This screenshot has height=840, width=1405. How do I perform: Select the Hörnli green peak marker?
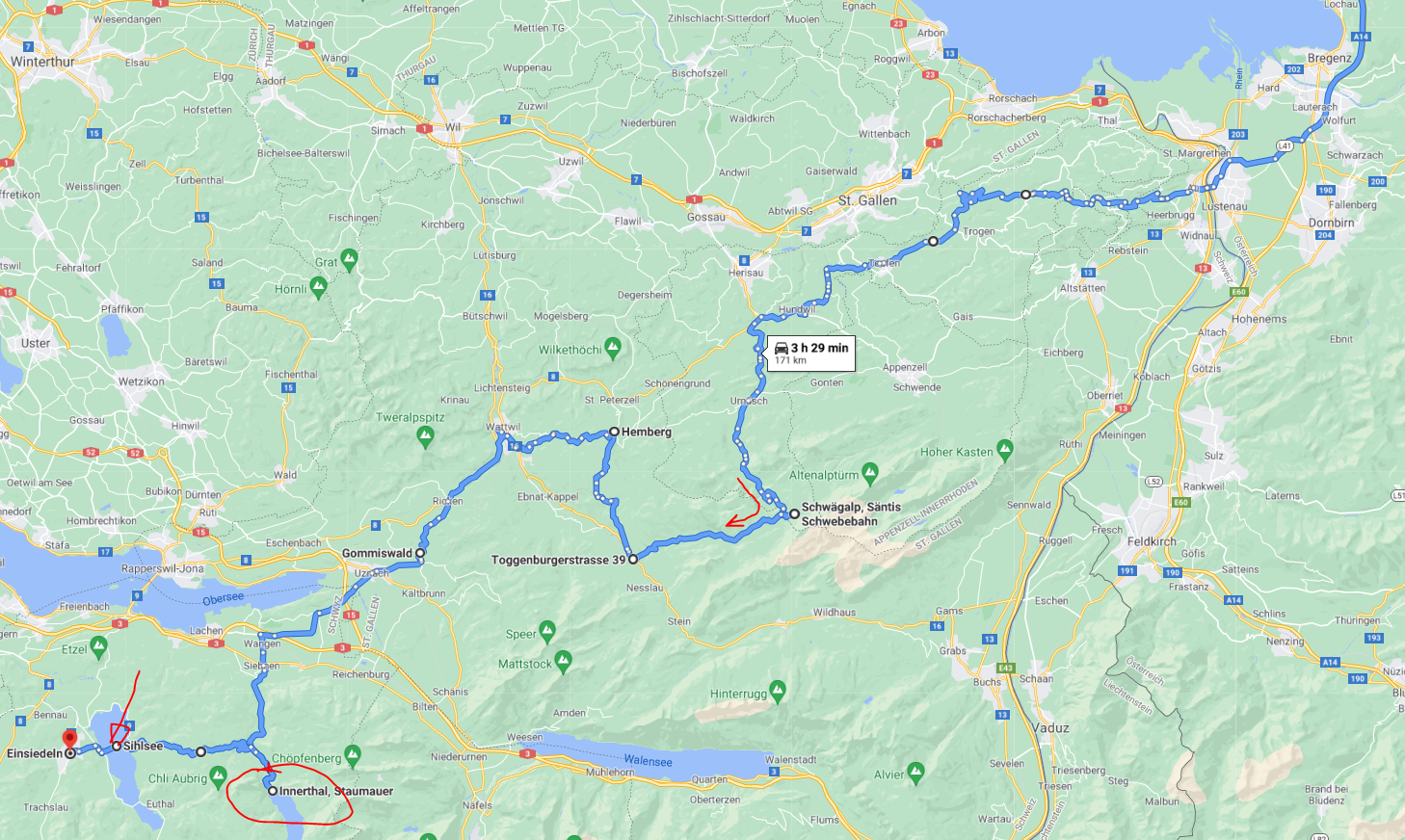tap(319, 287)
